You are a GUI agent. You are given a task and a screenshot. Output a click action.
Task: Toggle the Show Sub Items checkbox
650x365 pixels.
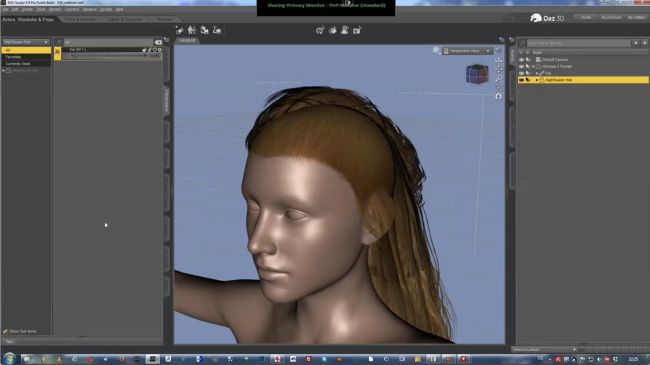tap(5, 331)
